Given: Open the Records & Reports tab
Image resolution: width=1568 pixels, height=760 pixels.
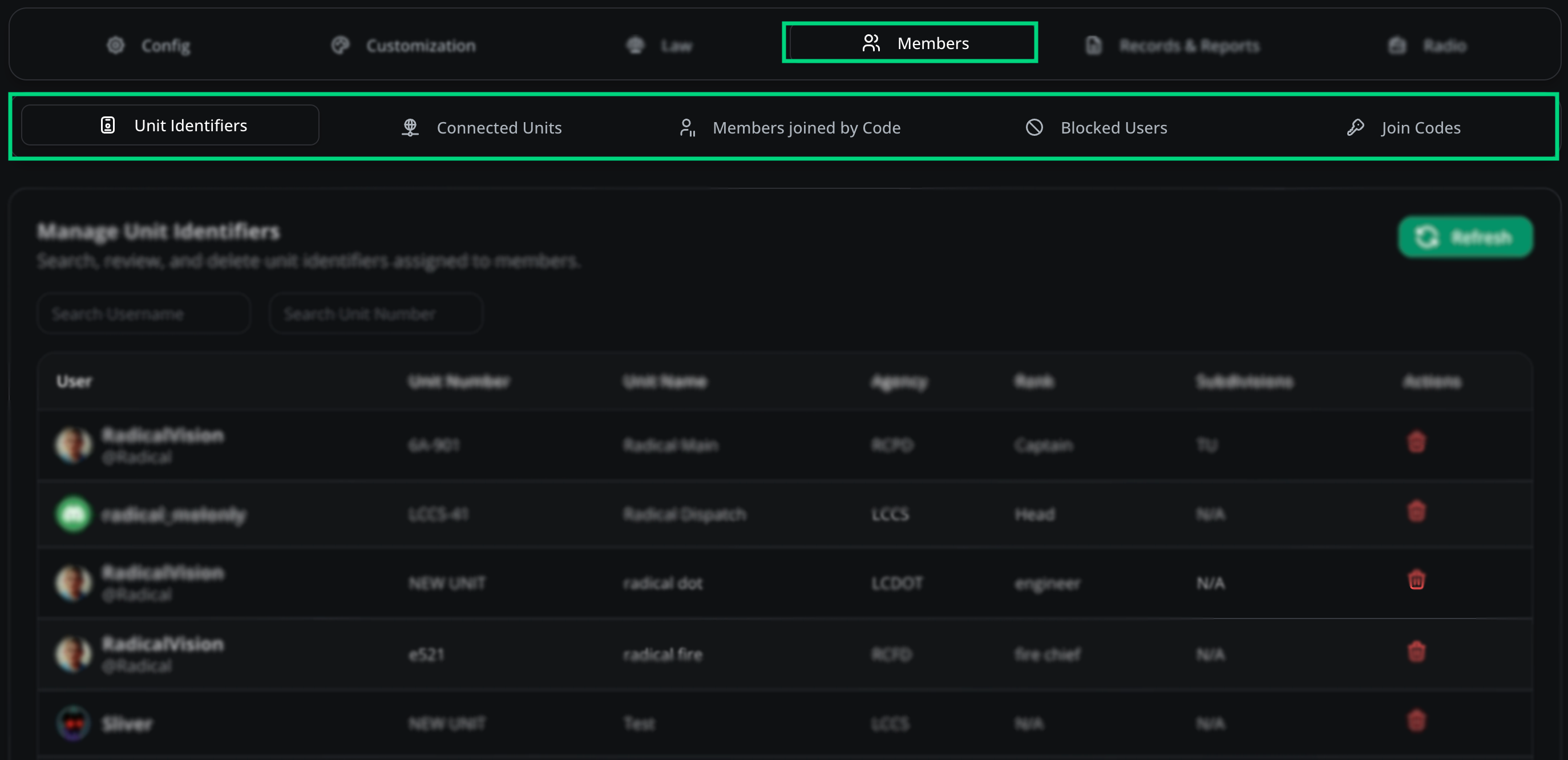Looking at the screenshot, I should (x=1173, y=46).
